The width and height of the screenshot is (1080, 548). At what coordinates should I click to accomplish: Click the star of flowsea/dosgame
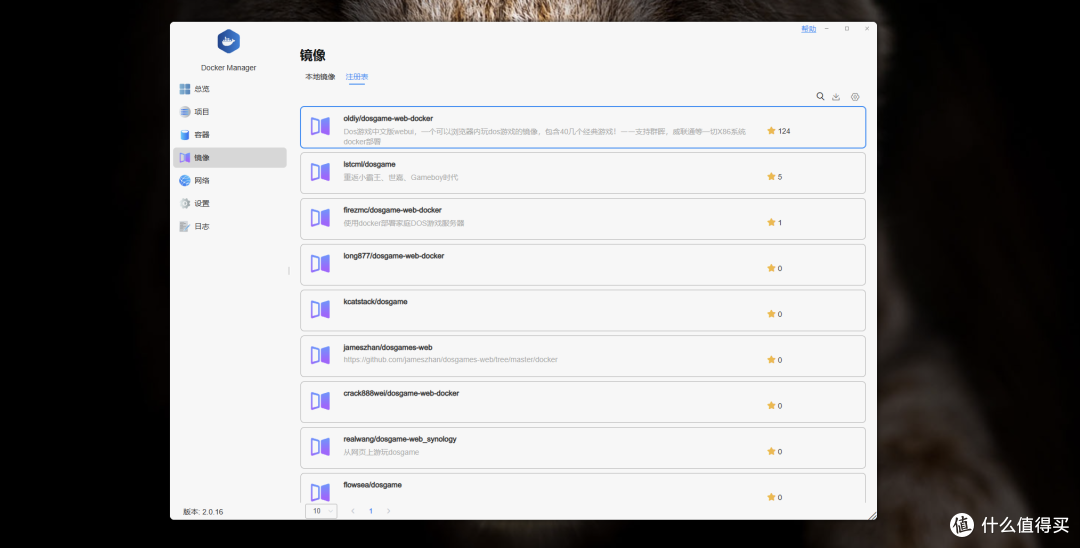point(774,497)
